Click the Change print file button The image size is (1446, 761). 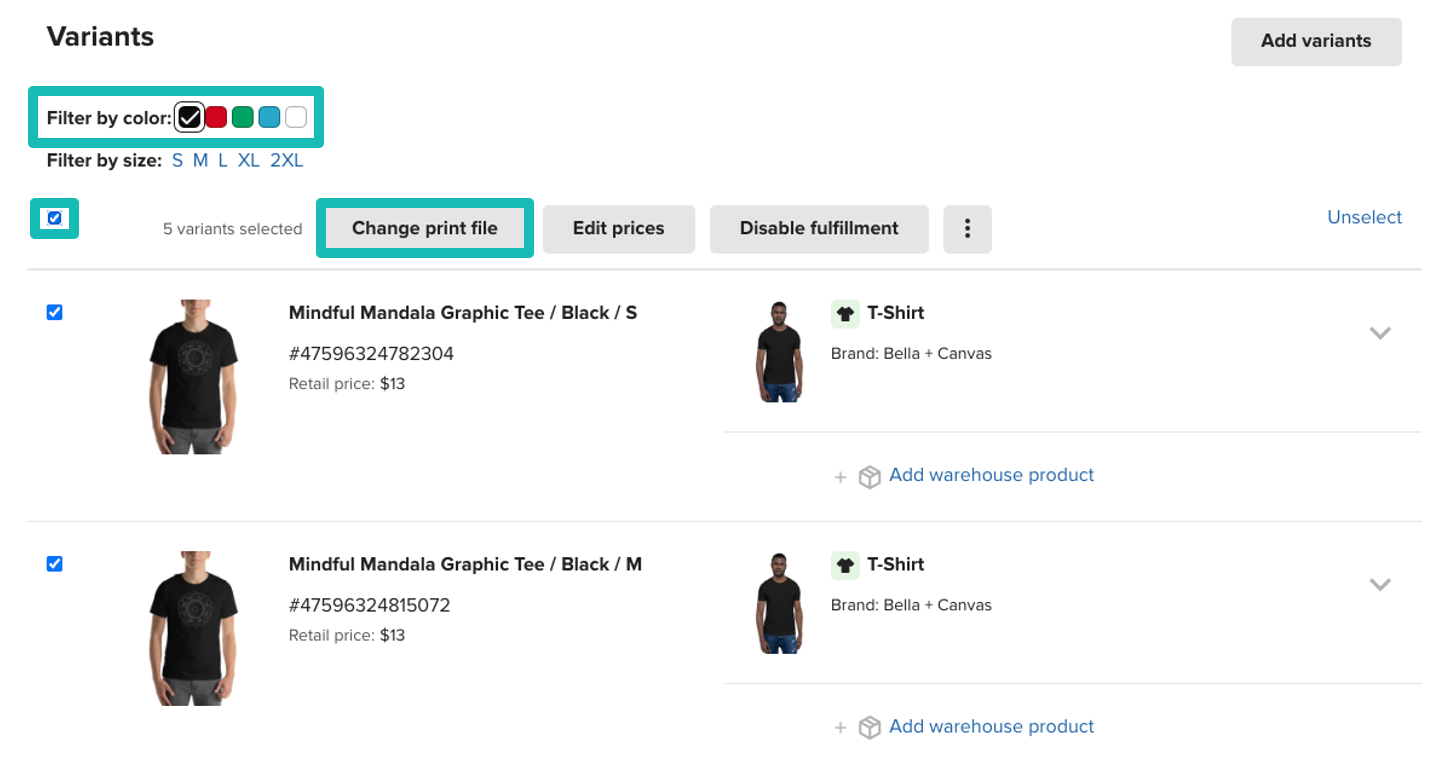(424, 228)
